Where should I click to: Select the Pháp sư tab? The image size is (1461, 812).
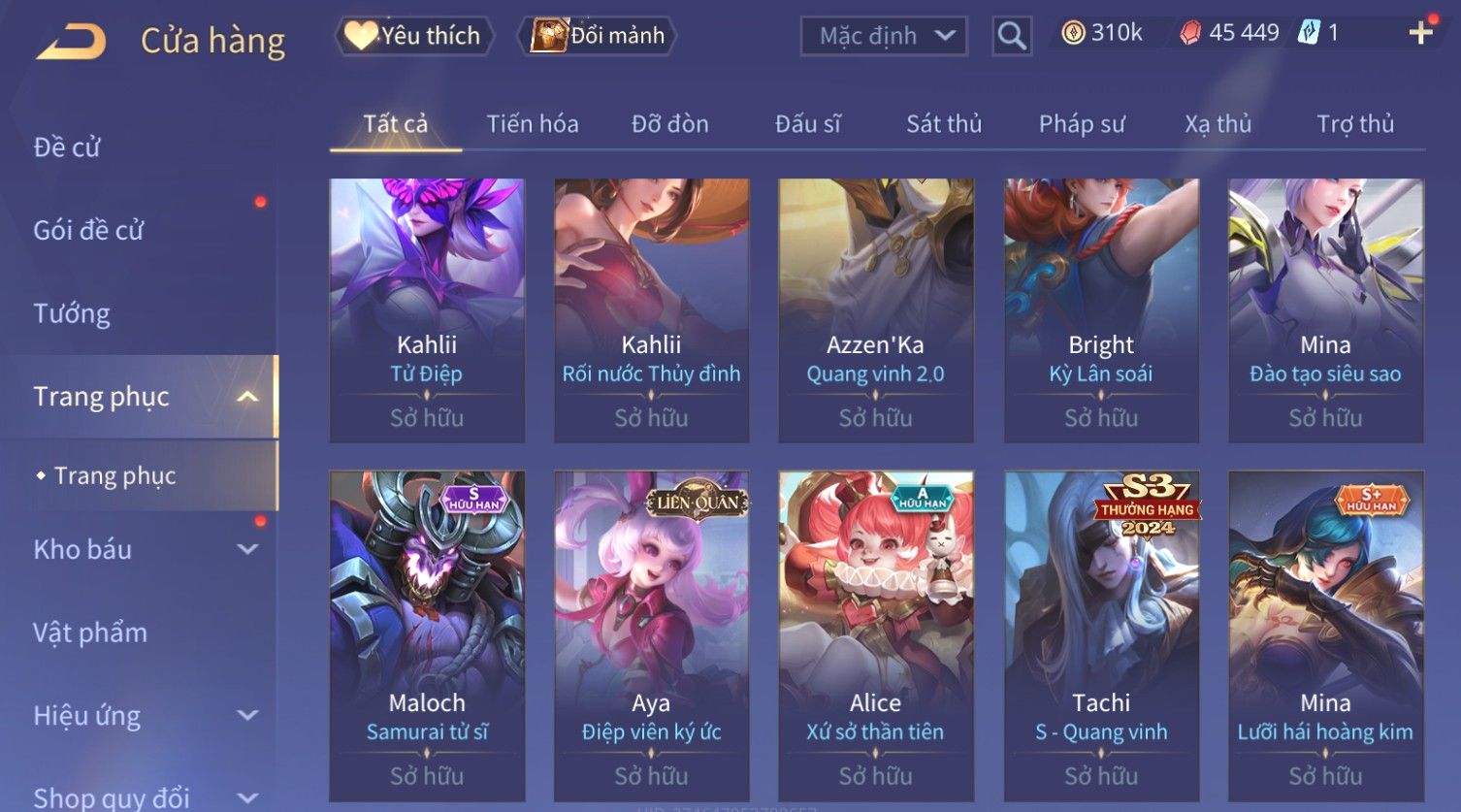pyautogui.click(x=1082, y=124)
